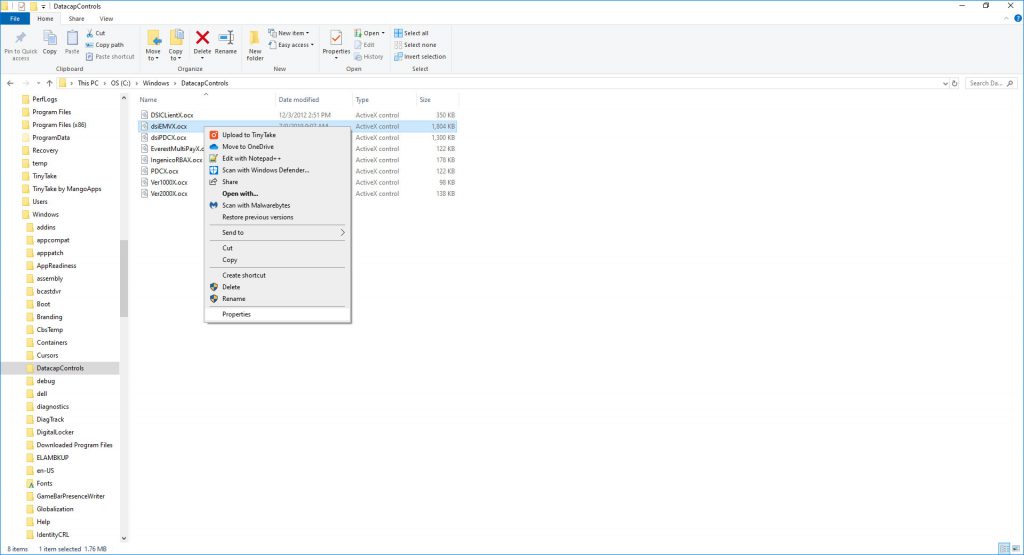Click the navigation pane scroll up arrow

[x=123, y=99]
